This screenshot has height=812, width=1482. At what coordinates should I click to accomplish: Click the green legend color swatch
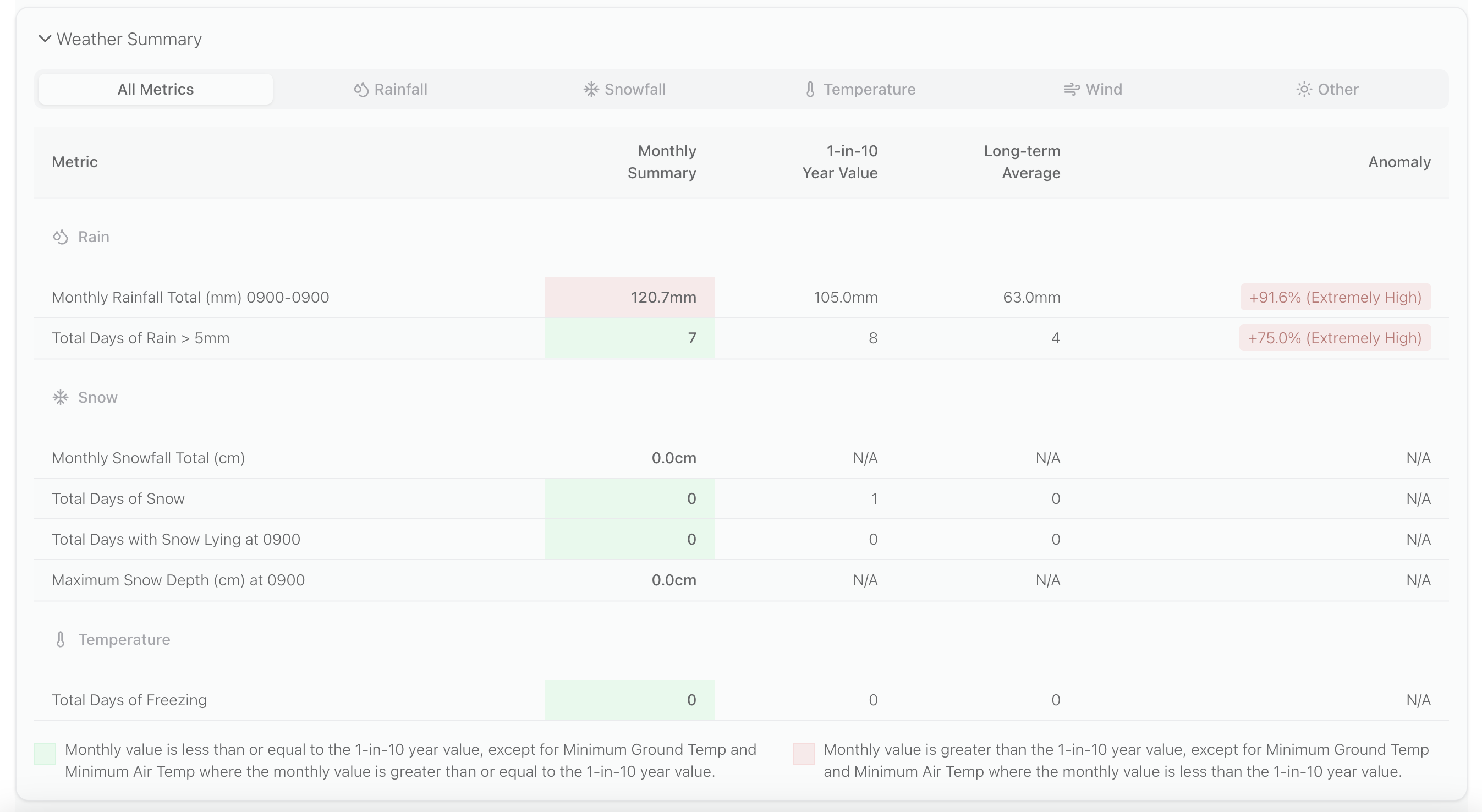pyautogui.click(x=45, y=753)
